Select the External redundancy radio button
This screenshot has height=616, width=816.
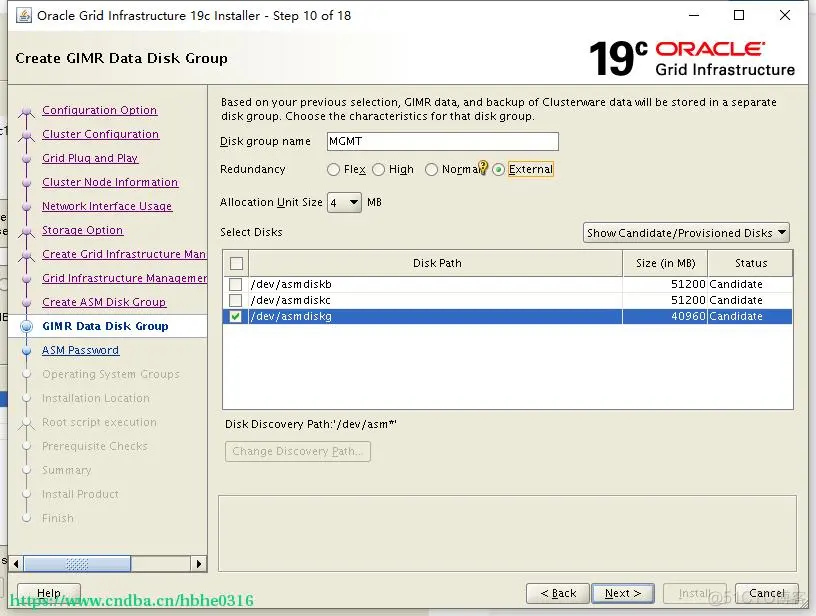click(499, 170)
